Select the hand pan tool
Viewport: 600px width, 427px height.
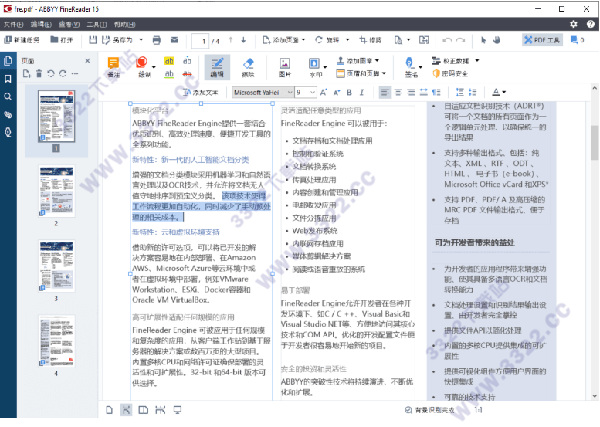pyautogui.click(x=497, y=40)
